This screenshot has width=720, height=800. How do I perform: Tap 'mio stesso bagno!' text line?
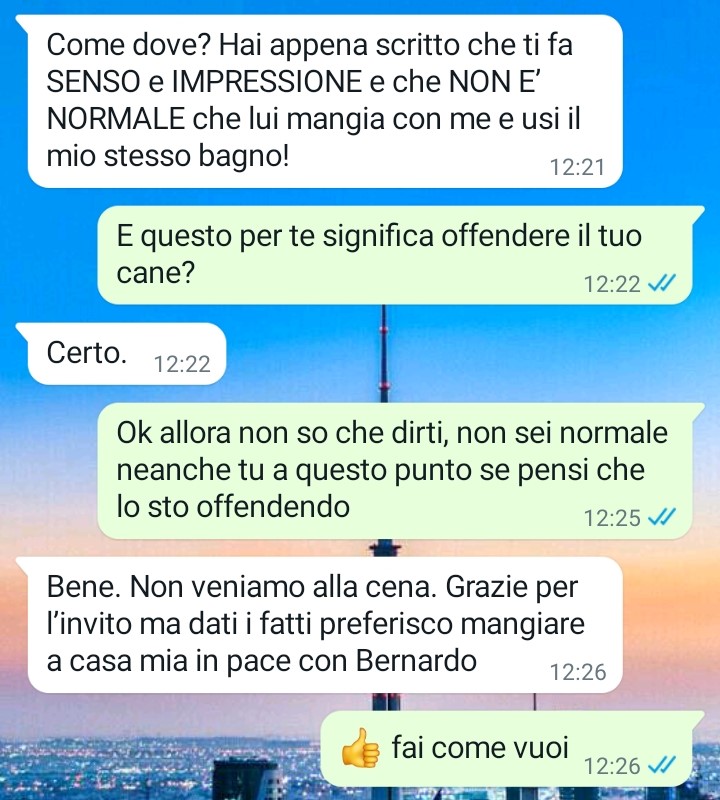(168, 156)
